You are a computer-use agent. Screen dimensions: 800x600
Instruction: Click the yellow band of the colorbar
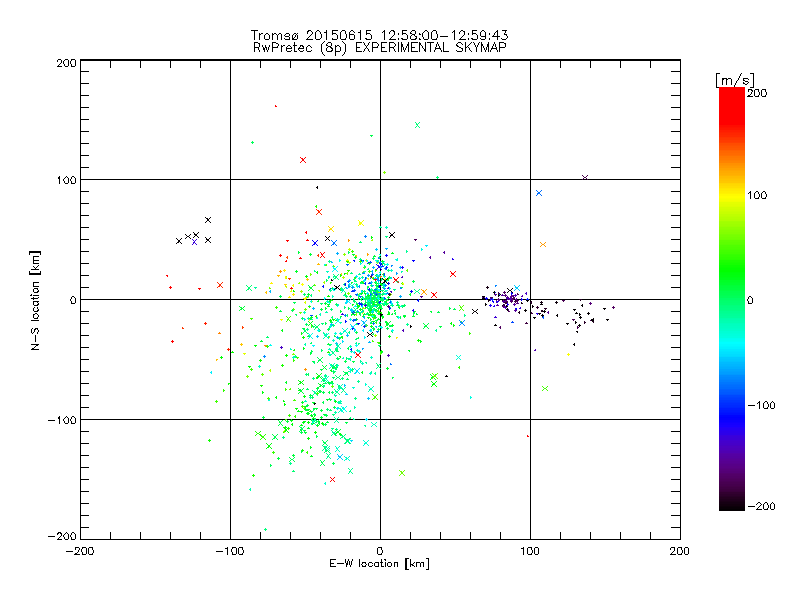[x=732, y=199]
